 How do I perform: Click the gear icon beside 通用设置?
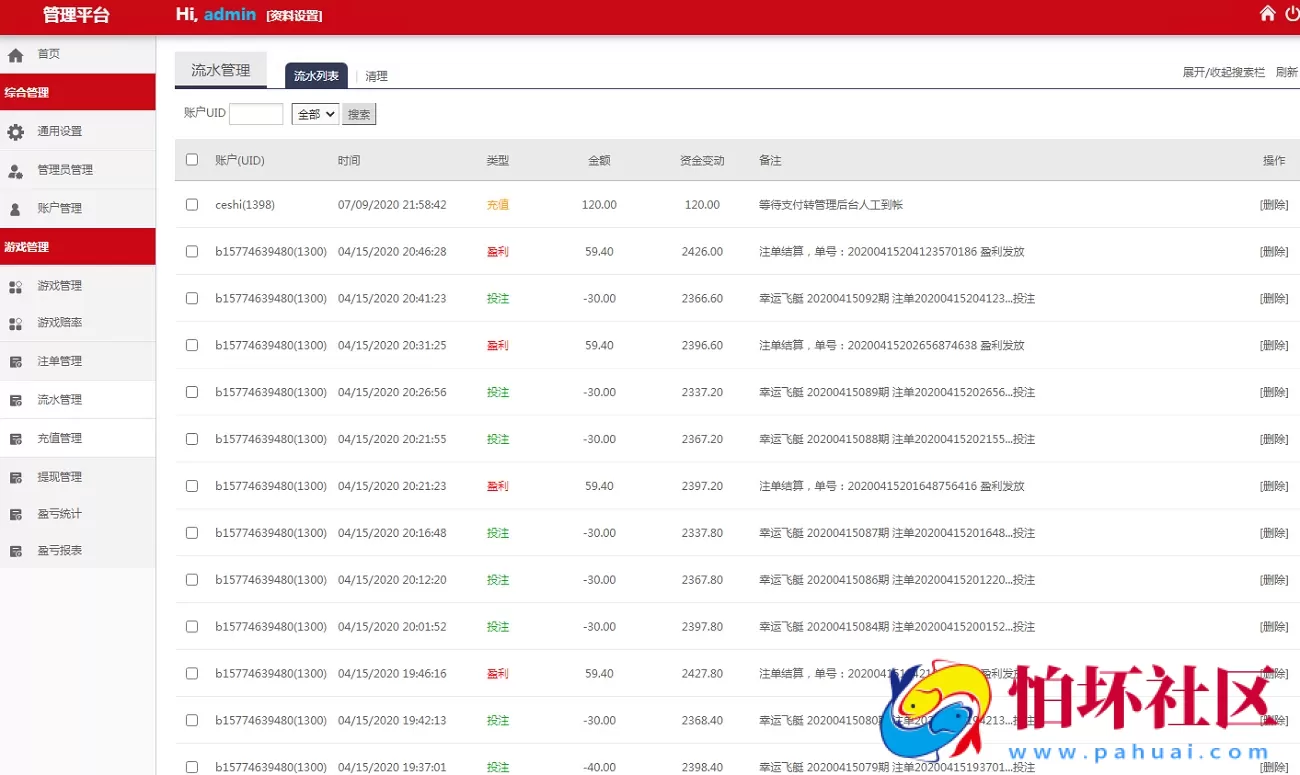click(15, 132)
